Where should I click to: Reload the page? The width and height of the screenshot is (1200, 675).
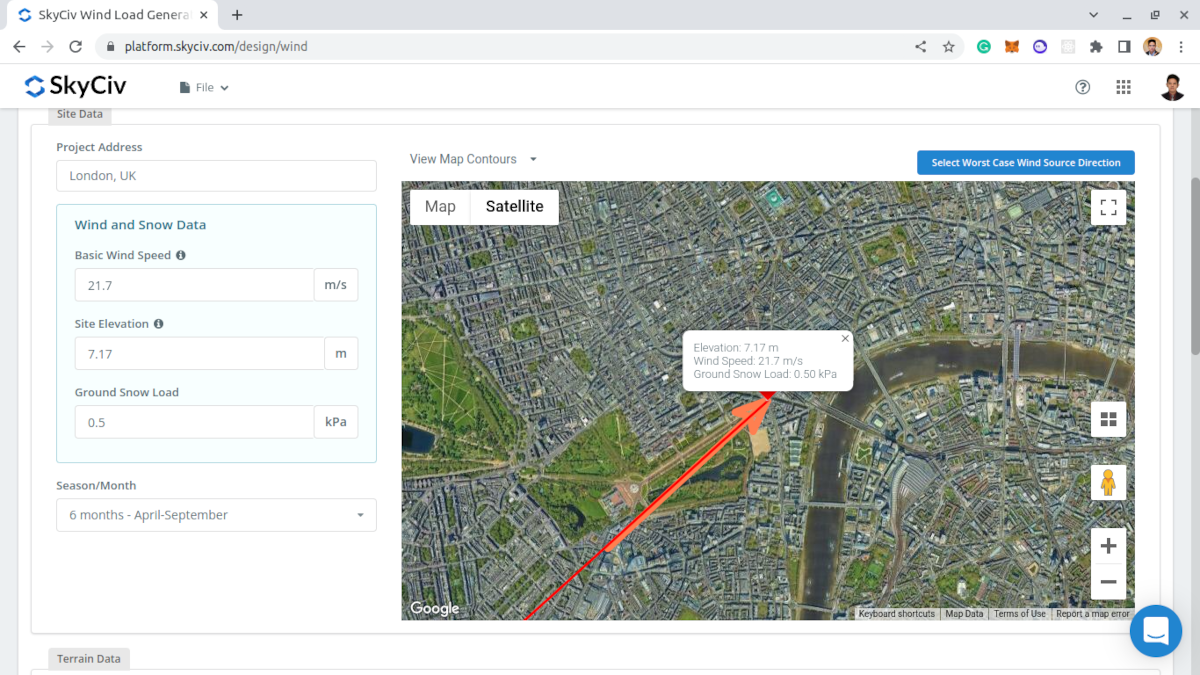(75, 46)
